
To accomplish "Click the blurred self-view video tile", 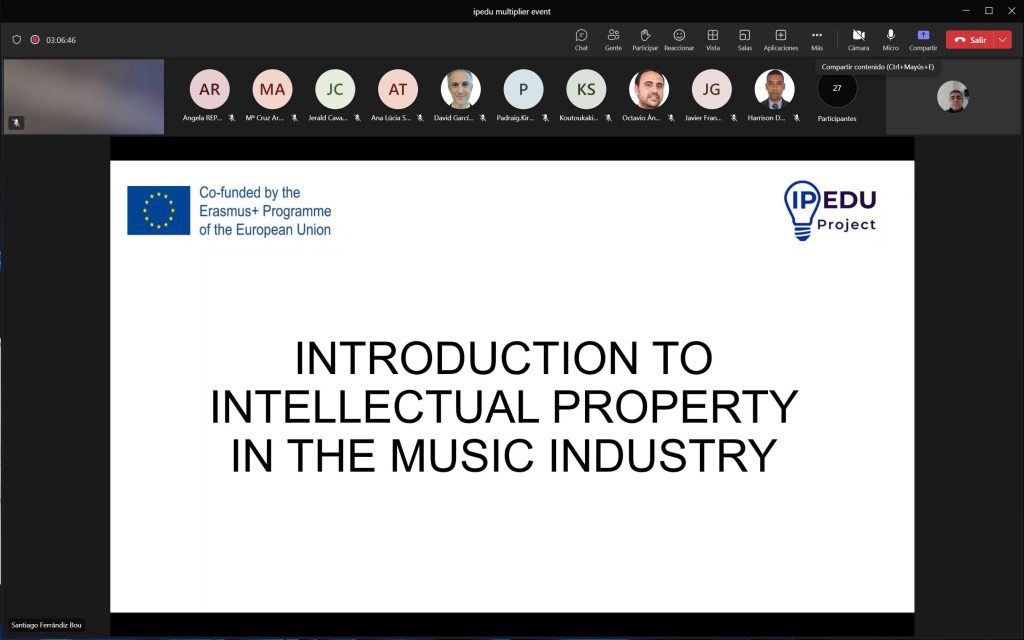I will coord(84,96).
